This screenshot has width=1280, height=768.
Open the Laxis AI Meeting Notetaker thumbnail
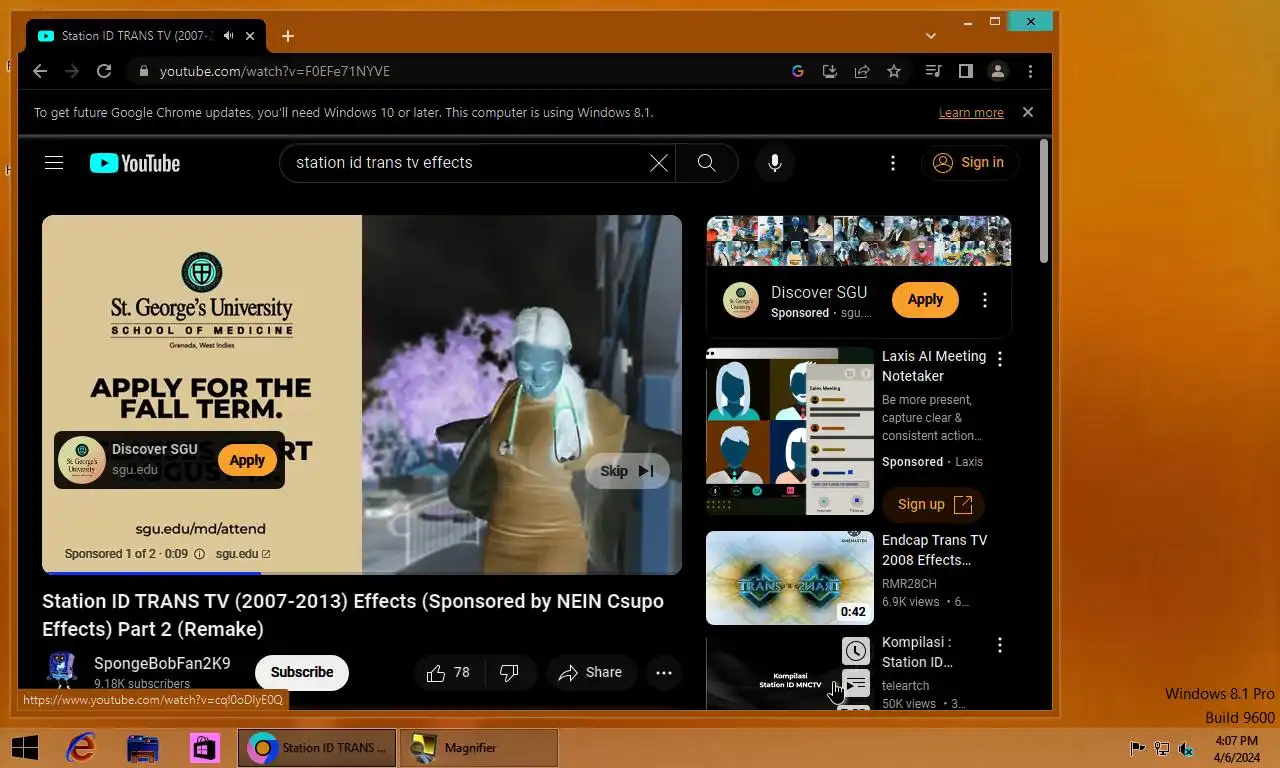coord(790,431)
